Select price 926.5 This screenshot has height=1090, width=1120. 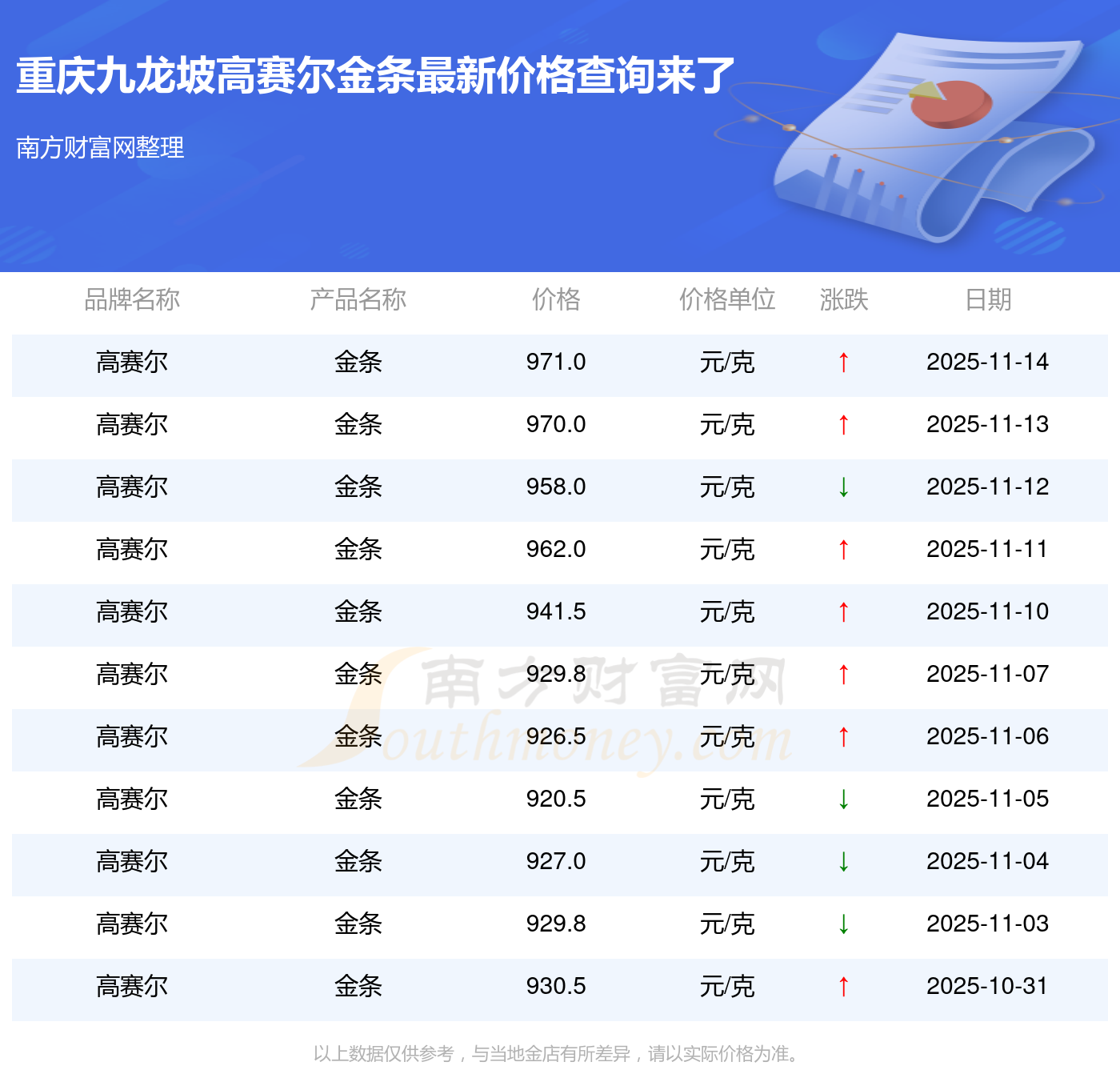556,736
